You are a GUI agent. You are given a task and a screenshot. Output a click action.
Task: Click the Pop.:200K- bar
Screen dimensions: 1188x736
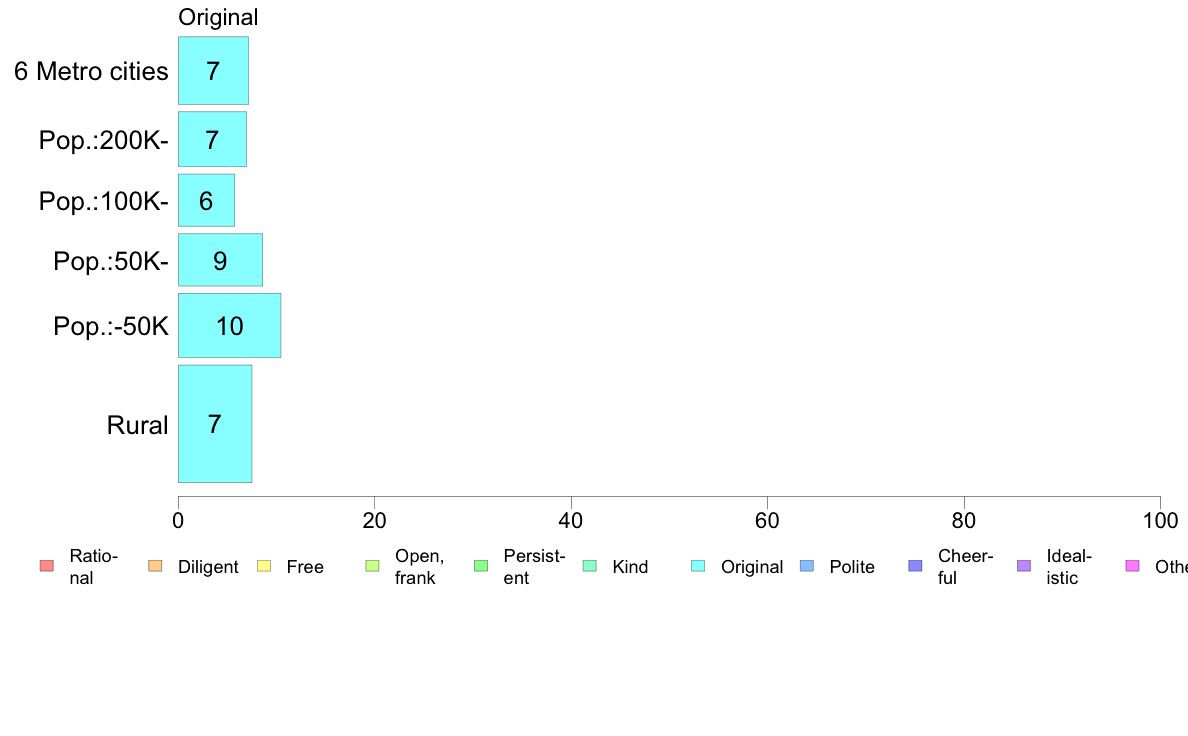[x=212, y=139]
